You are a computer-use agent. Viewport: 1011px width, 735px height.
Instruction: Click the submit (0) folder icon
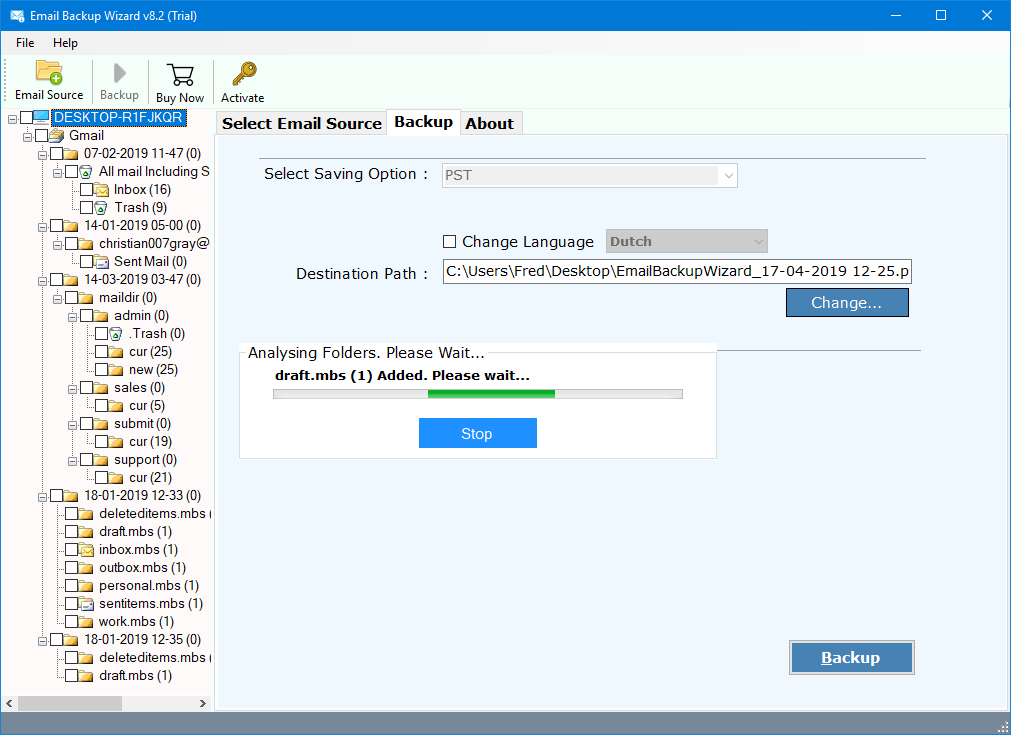coord(101,424)
